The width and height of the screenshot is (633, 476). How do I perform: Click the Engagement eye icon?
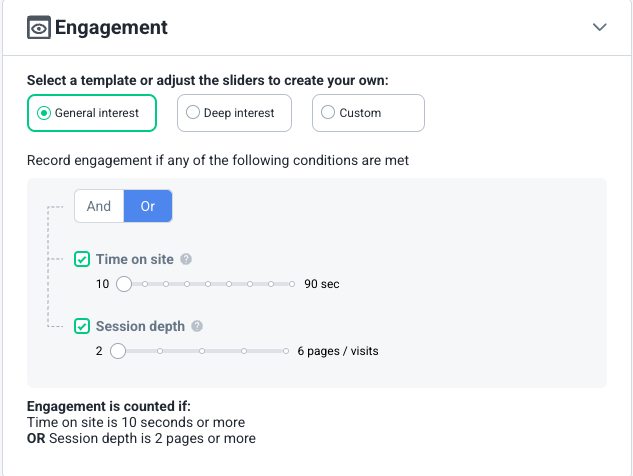(39, 27)
